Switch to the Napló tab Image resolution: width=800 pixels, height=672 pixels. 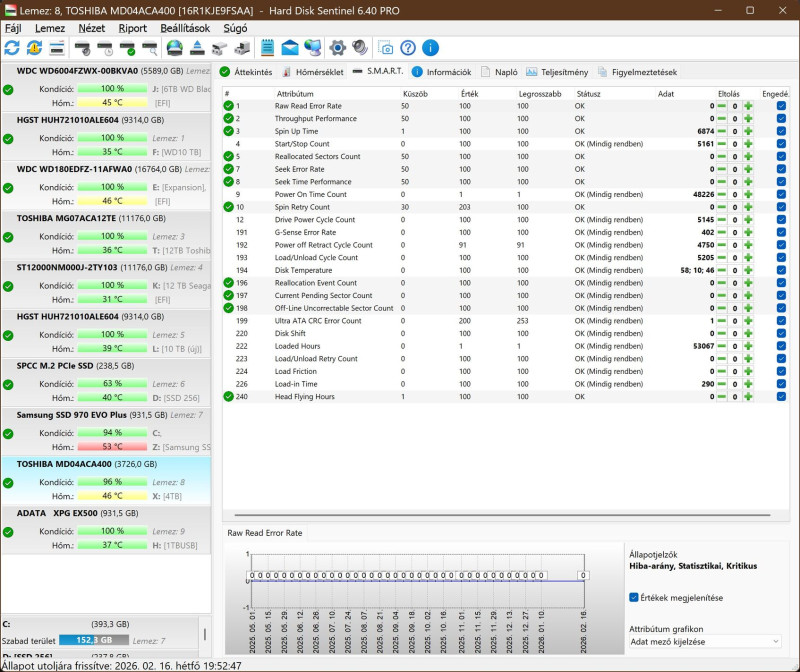[x=499, y=72]
